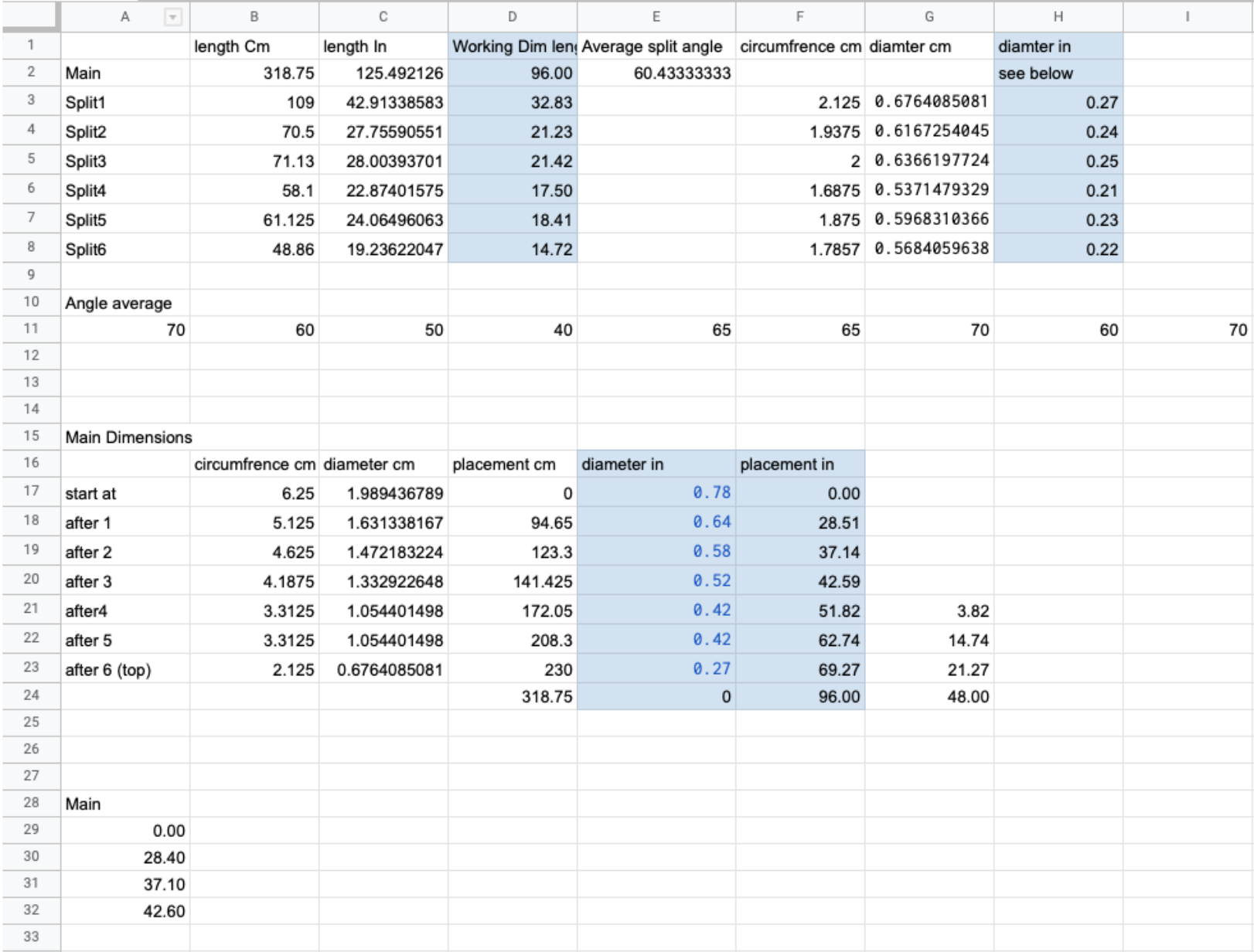Viewport: 1254px width, 952px height.
Task: Select the 'see below' cell
Action: click(1058, 73)
